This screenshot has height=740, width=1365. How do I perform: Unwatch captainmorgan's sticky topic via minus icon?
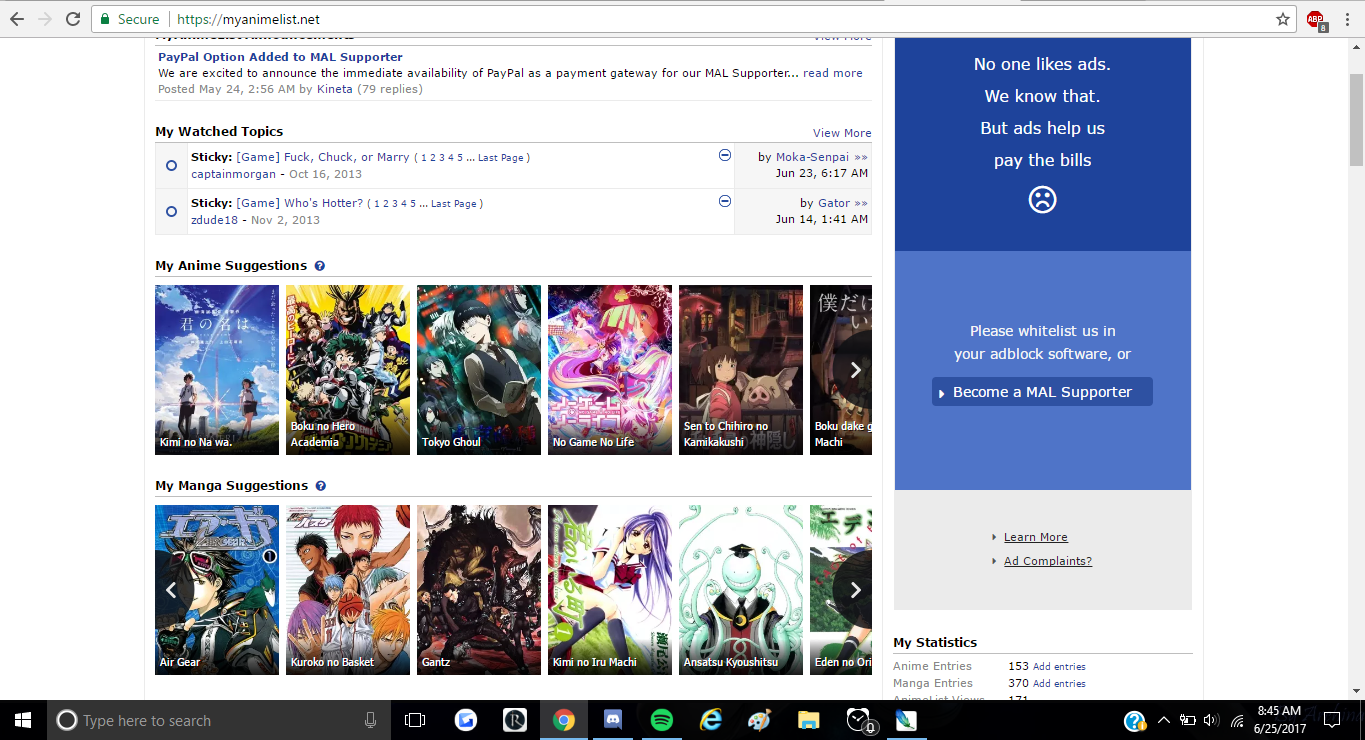coord(725,156)
